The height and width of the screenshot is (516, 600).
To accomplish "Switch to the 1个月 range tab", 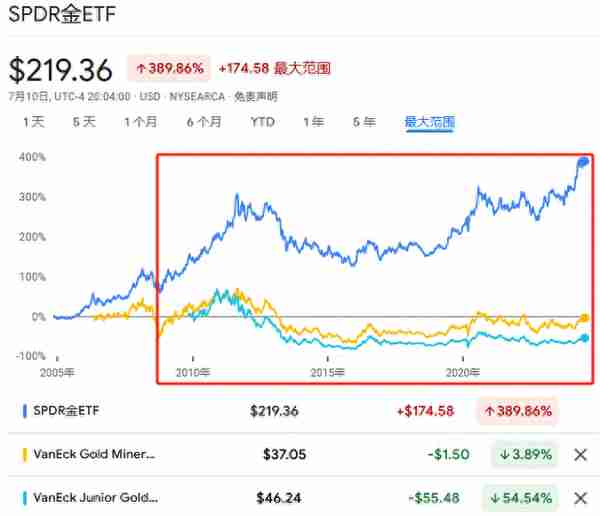I will (x=140, y=122).
